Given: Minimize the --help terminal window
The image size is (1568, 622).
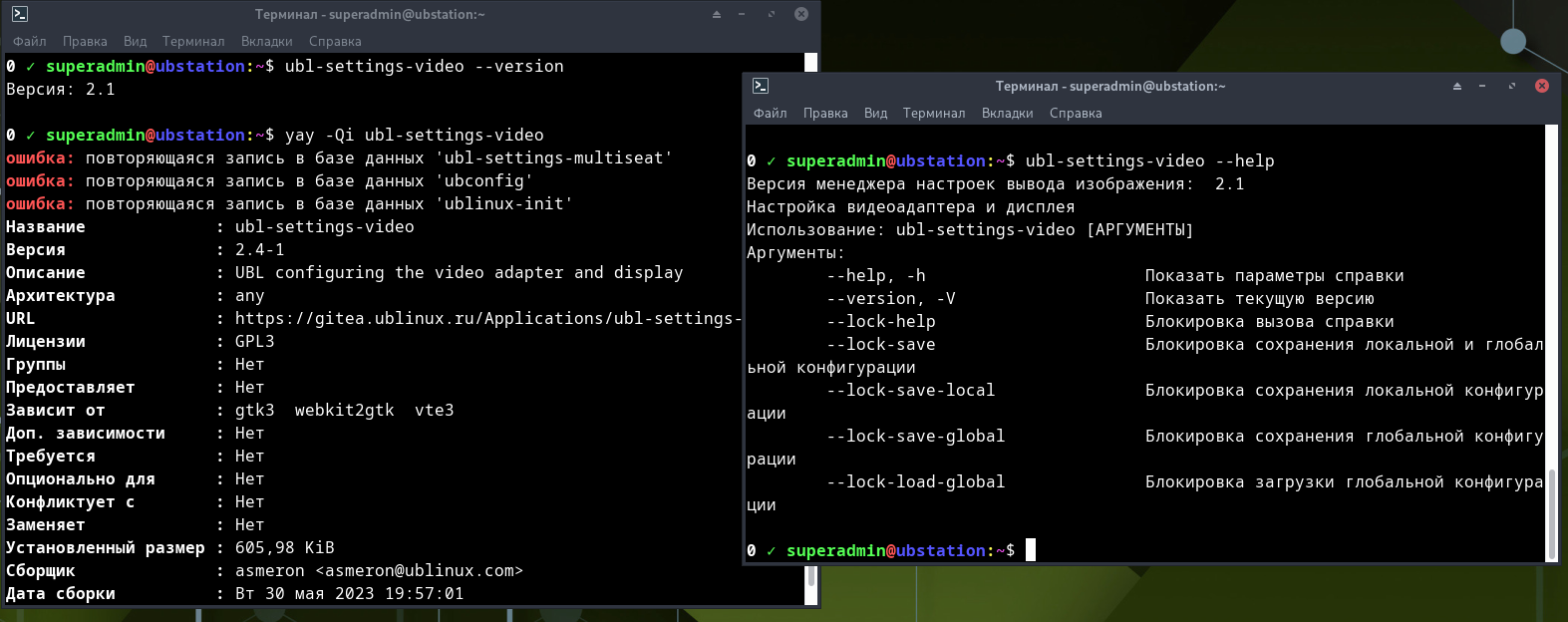Looking at the screenshot, I should click(1482, 86).
